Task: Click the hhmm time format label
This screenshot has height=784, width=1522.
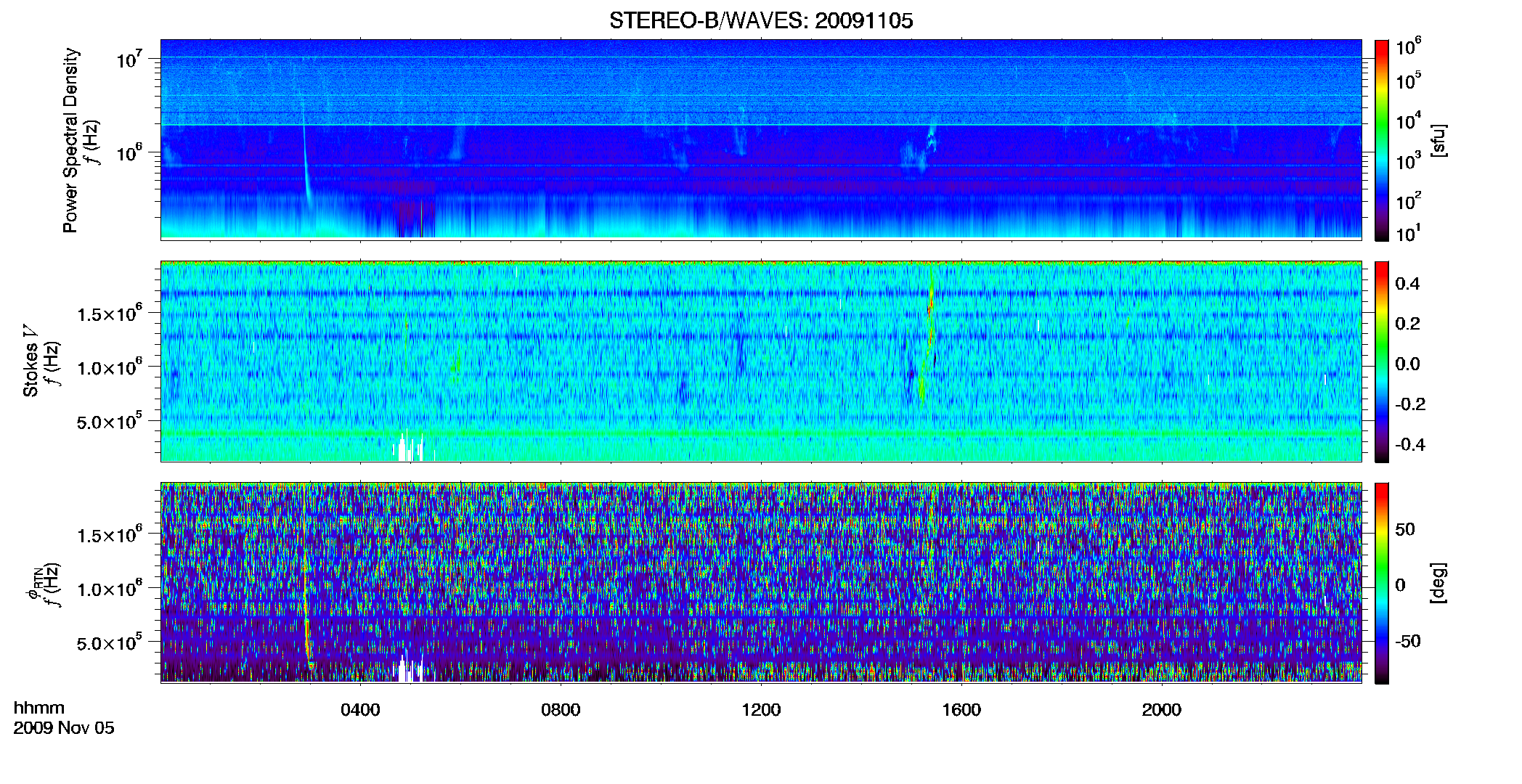Action: click(x=39, y=708)
